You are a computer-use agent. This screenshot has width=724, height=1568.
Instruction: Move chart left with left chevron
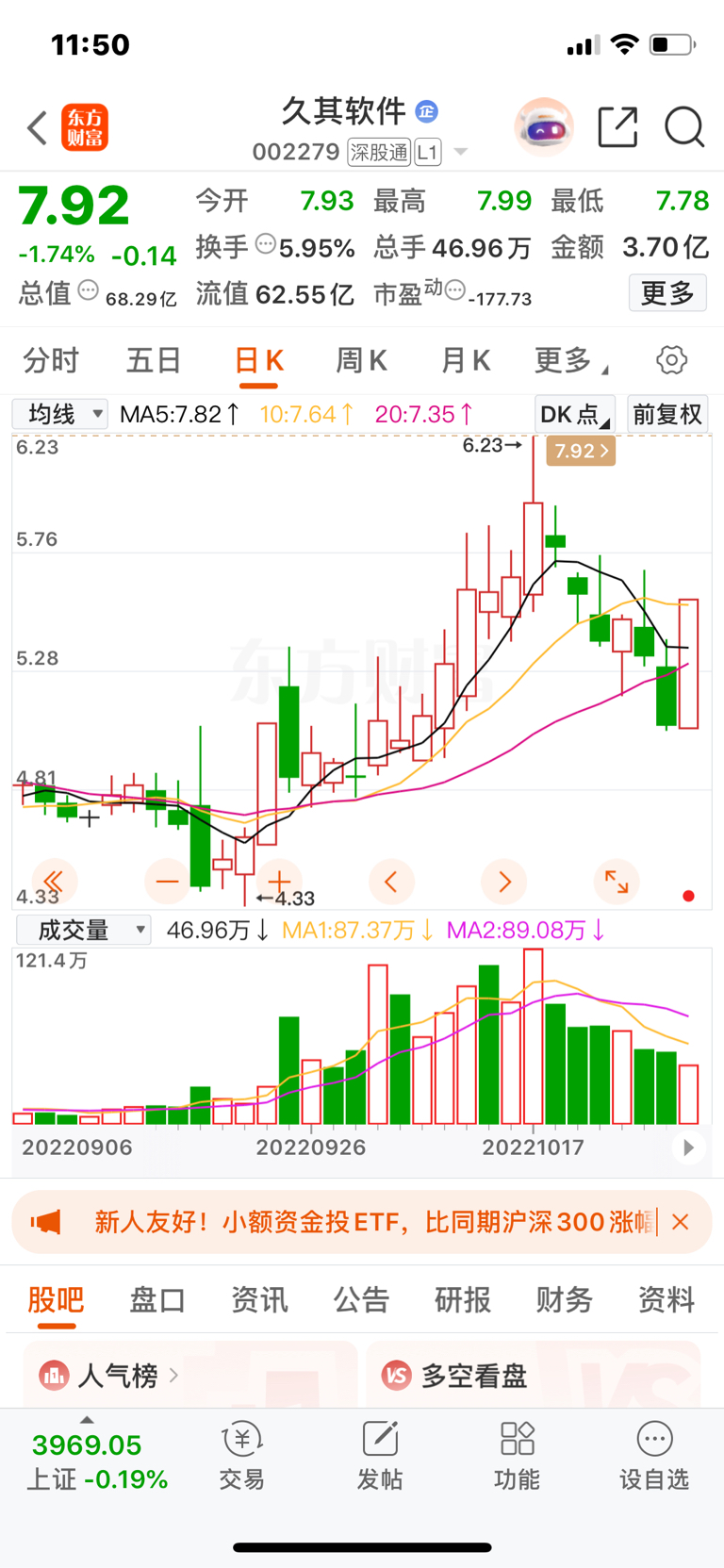pyautogui.click(x=391, y=882)
